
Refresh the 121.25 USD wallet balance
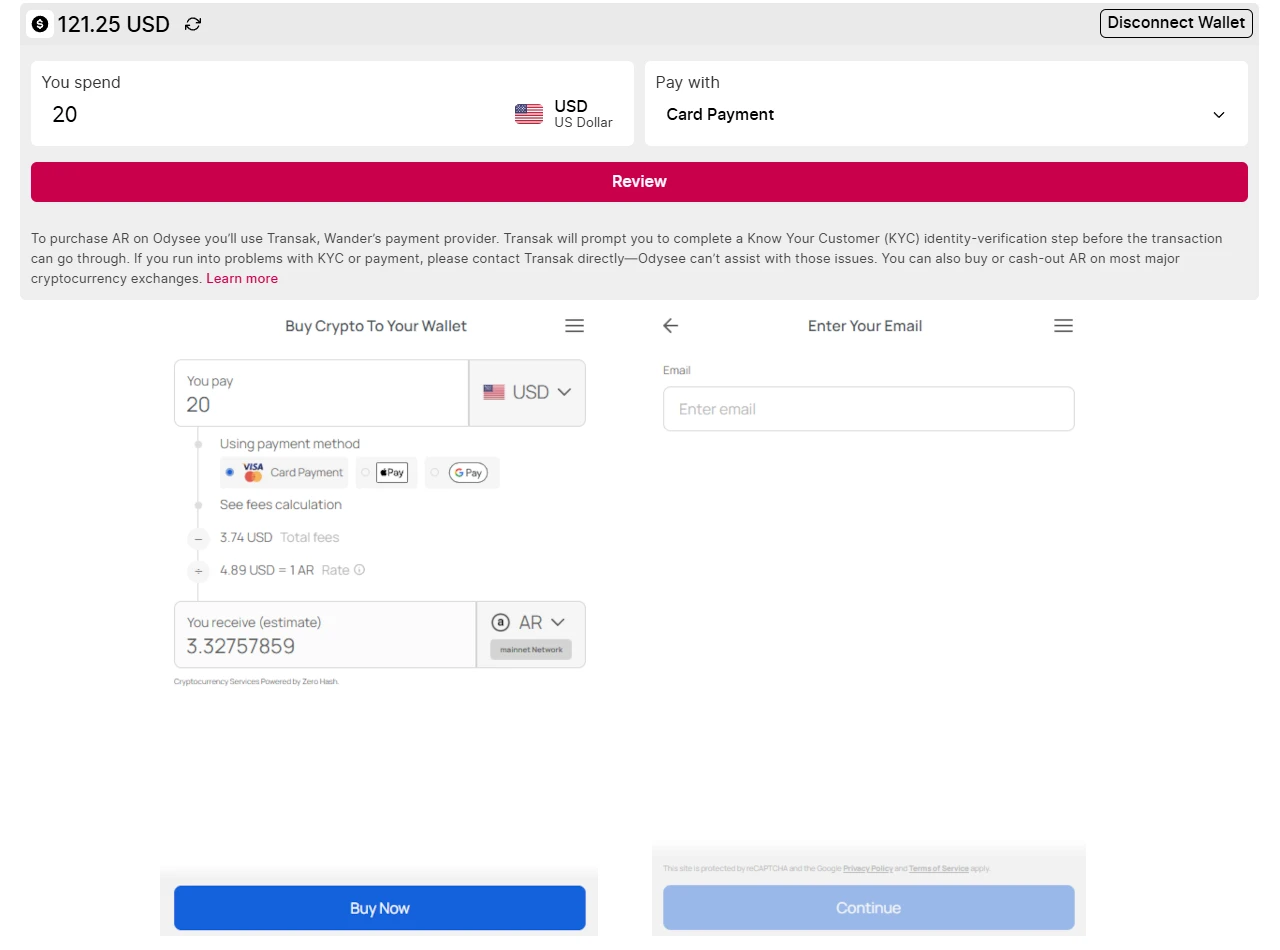[x=193, y=24]
